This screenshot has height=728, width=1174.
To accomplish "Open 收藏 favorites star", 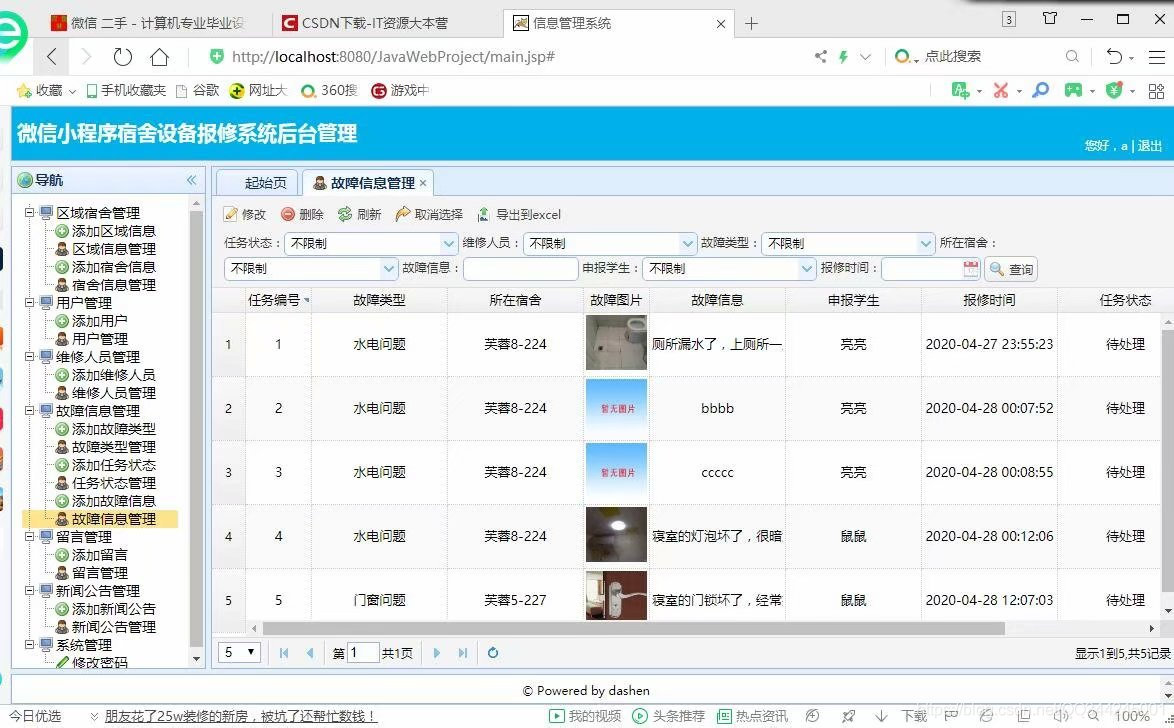I will (24, 91).
